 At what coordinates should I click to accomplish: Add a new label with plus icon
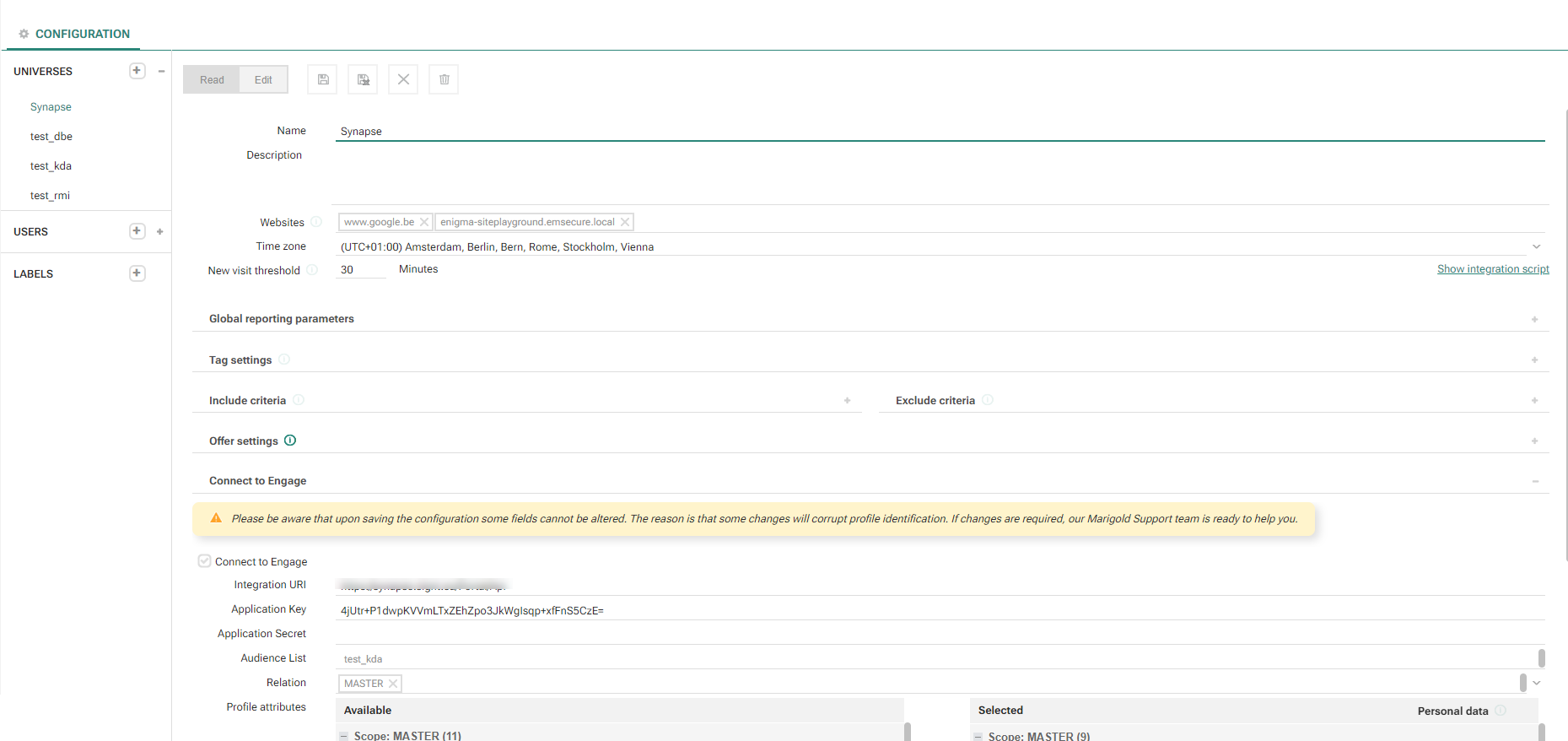[137, 273]
